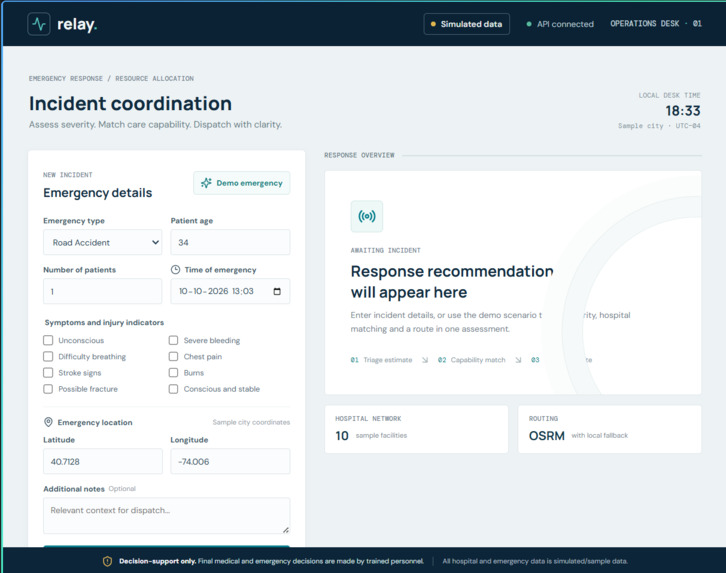Click the Additional notes text area
Viewport: 726px width, 573px height.
pos(167,516)
